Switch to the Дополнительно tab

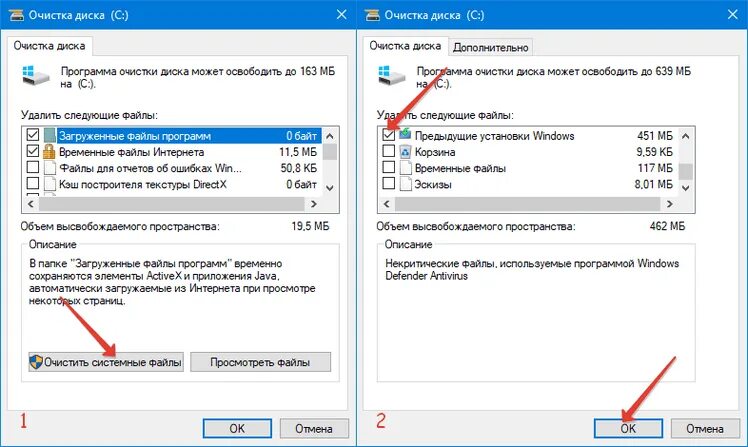pos(490,47)
